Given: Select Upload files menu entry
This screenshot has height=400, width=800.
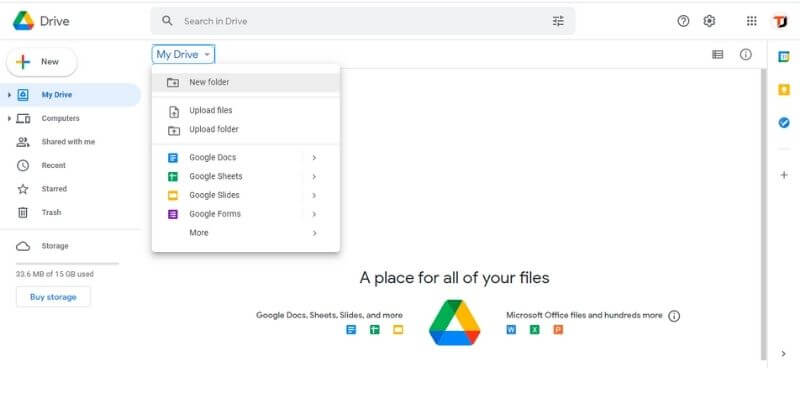Looking at the screenshot, I should 210,110.
